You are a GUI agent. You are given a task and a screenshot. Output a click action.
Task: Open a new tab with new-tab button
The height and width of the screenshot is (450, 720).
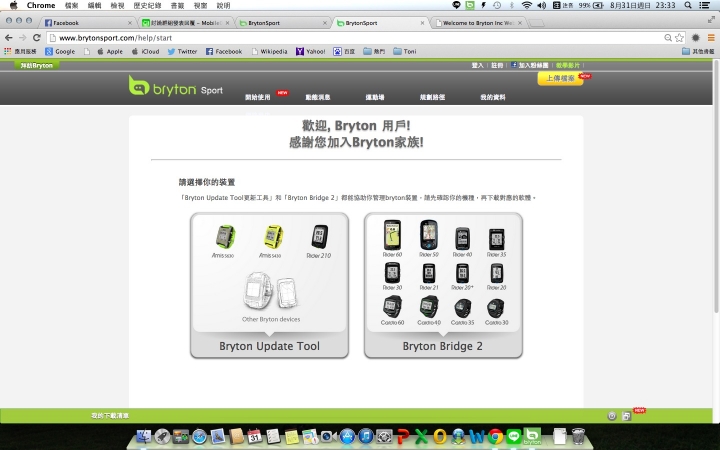coord(537,23)
